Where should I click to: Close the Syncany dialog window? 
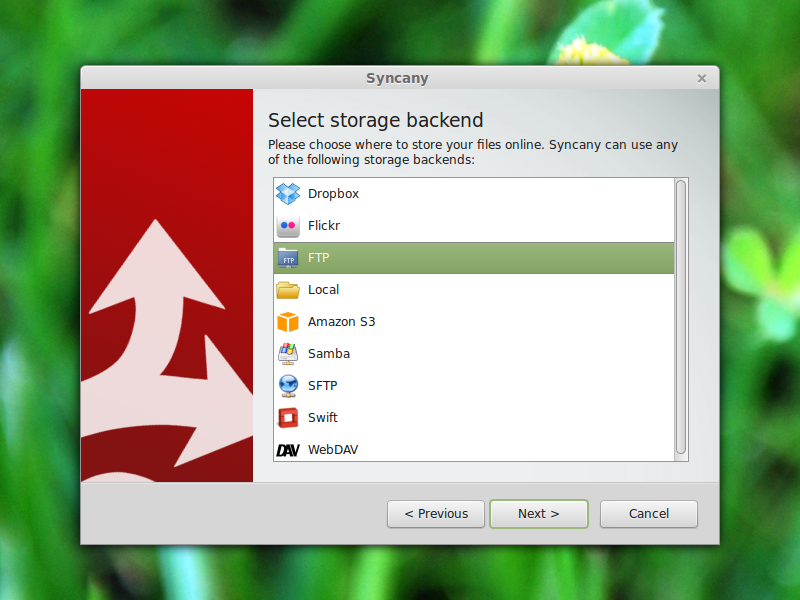pyautogui.click(x=702, y=79)
